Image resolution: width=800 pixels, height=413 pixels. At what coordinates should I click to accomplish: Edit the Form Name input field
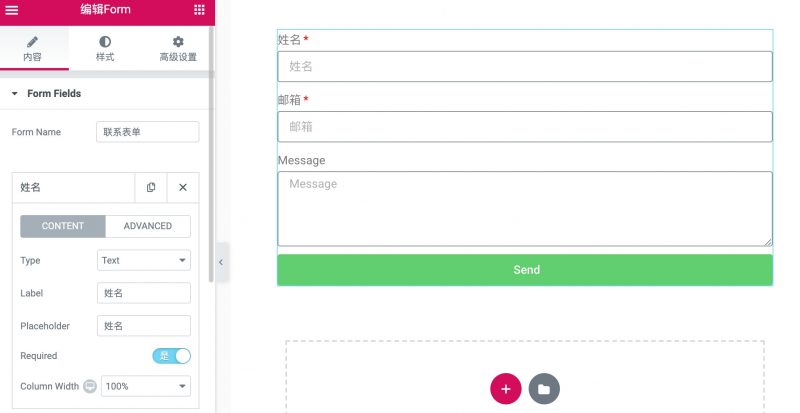(x=147, y=132)
